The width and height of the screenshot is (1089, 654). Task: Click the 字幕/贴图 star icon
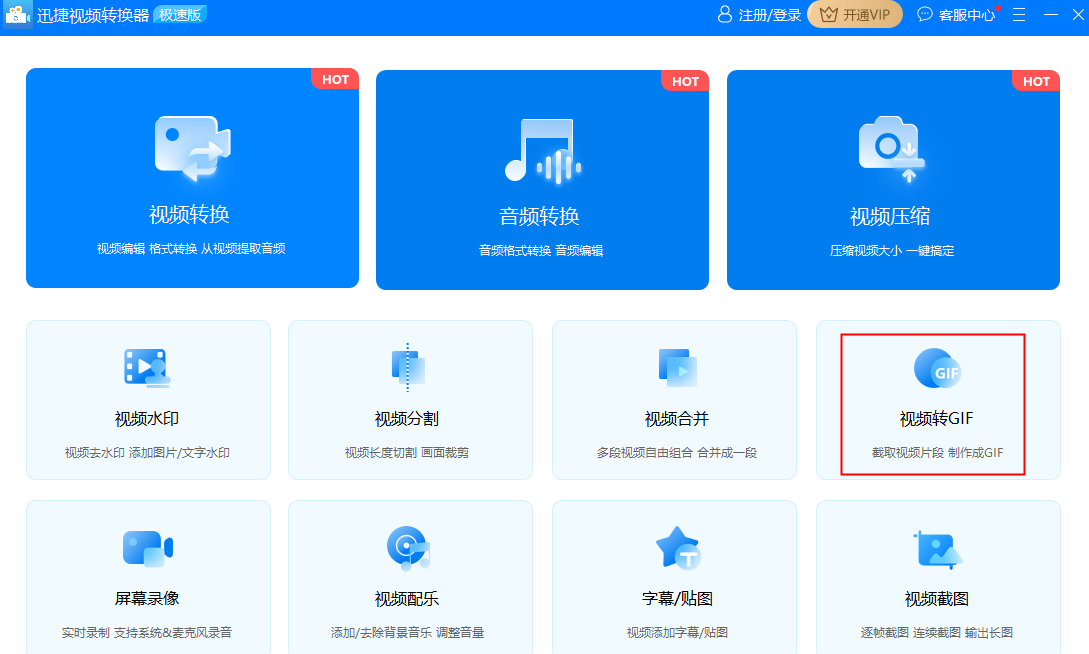678,548
